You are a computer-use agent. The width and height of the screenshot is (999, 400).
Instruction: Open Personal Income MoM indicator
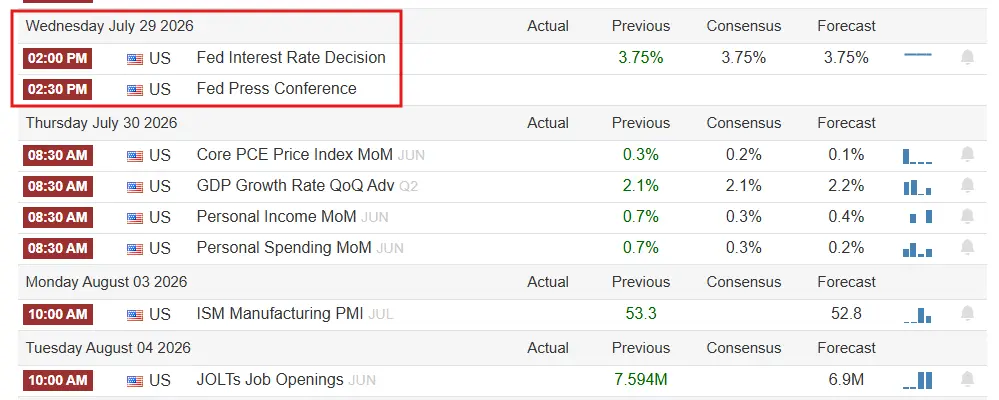[277, 217]
